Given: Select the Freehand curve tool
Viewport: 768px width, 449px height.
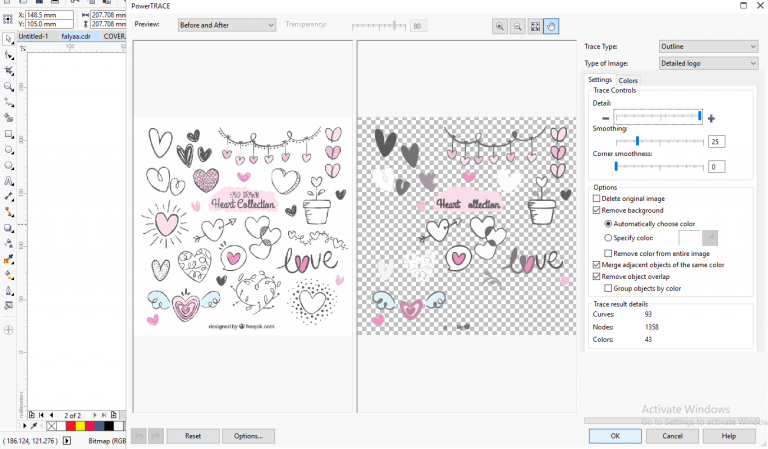Looking at the screenshot, I should point(8,102).
